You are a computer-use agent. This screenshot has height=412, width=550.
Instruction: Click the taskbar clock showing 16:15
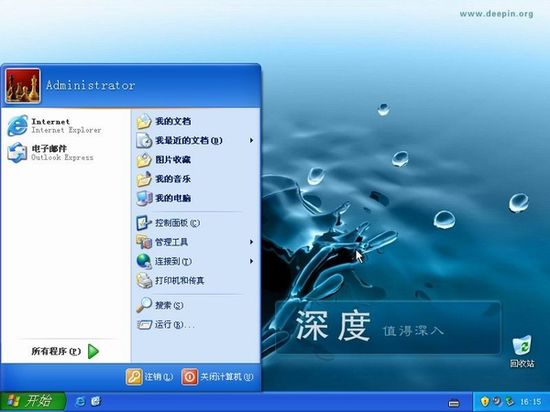(x=531, y=402)
